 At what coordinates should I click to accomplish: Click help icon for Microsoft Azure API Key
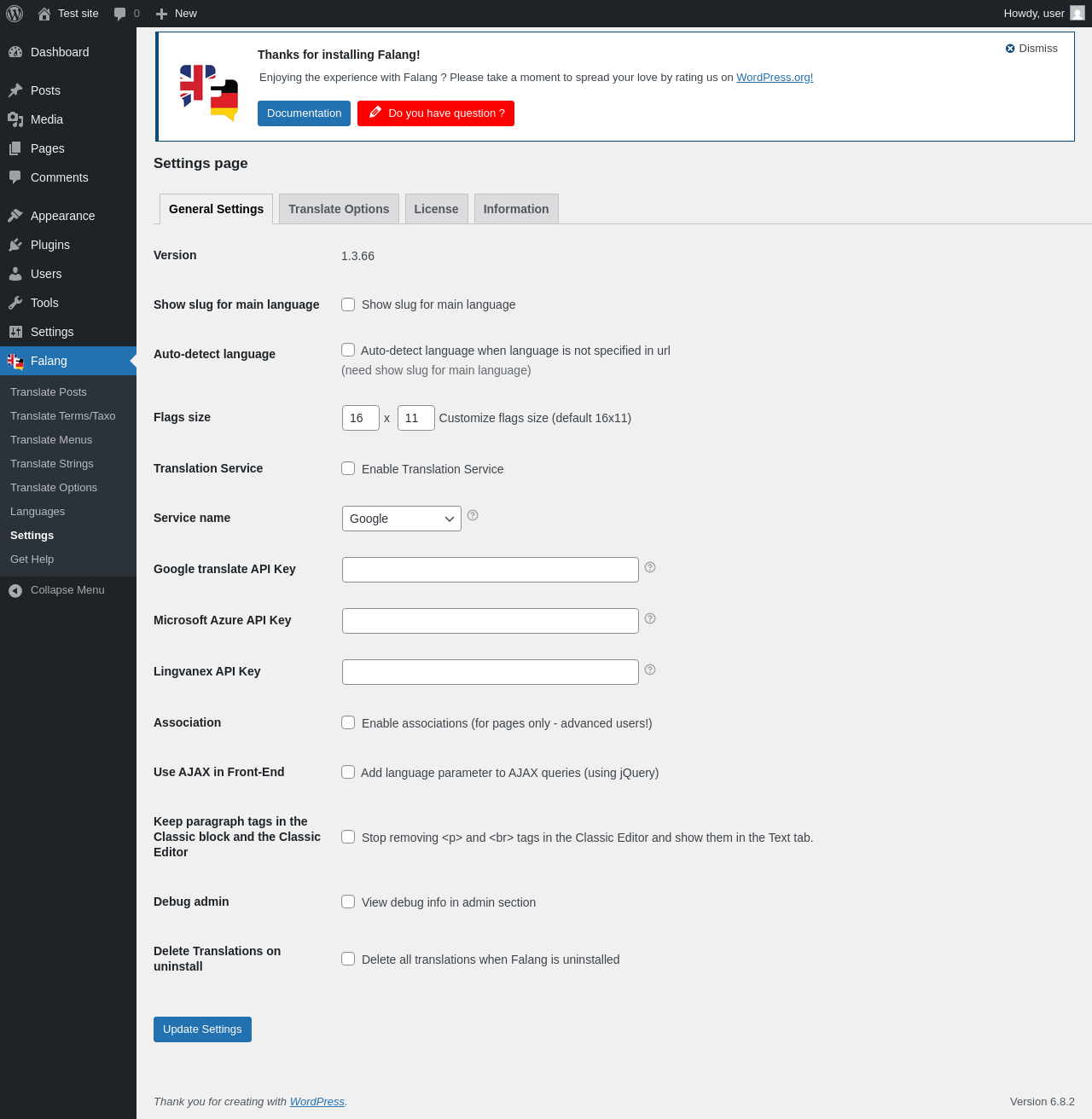(x=650, y=618)
